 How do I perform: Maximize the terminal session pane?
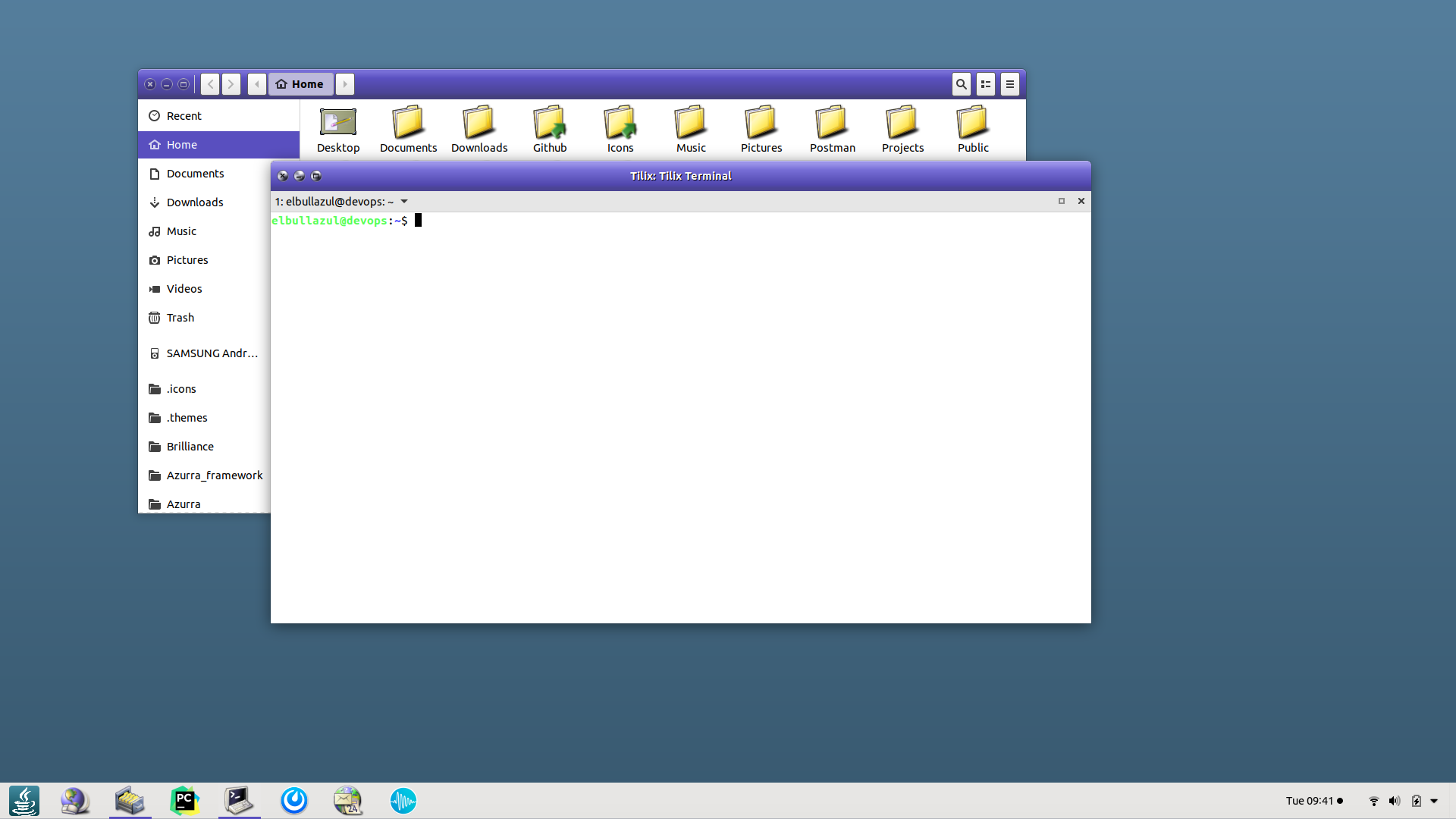(1062, 201)
